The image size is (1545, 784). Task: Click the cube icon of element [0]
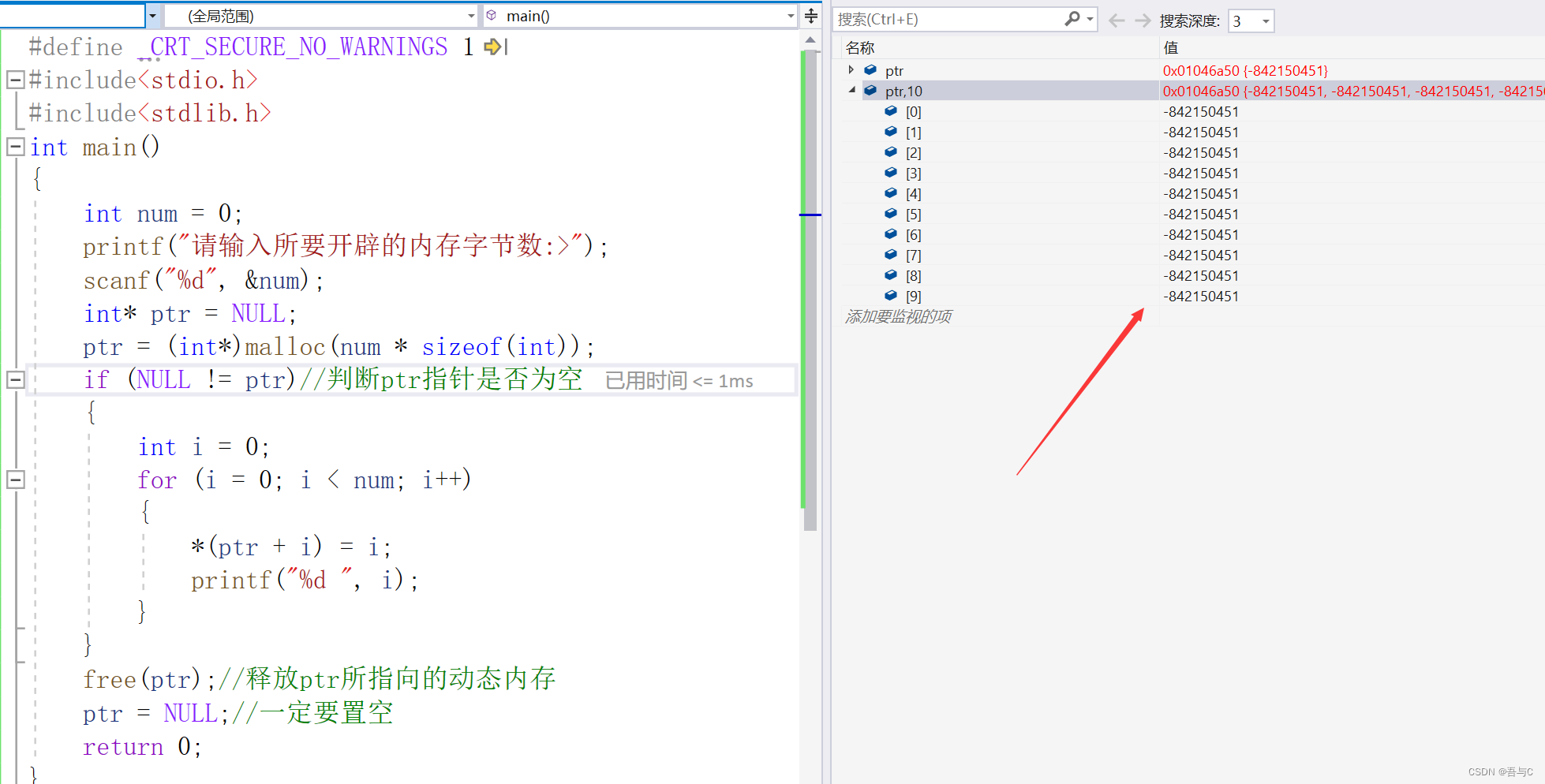pos(891,111)
